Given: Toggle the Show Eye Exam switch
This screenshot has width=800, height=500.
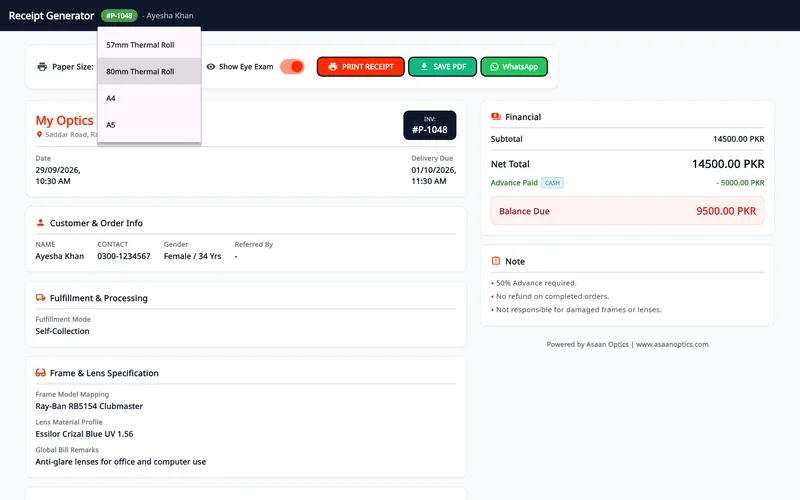Looking at the screenshot, I should (x=292, y=67).
